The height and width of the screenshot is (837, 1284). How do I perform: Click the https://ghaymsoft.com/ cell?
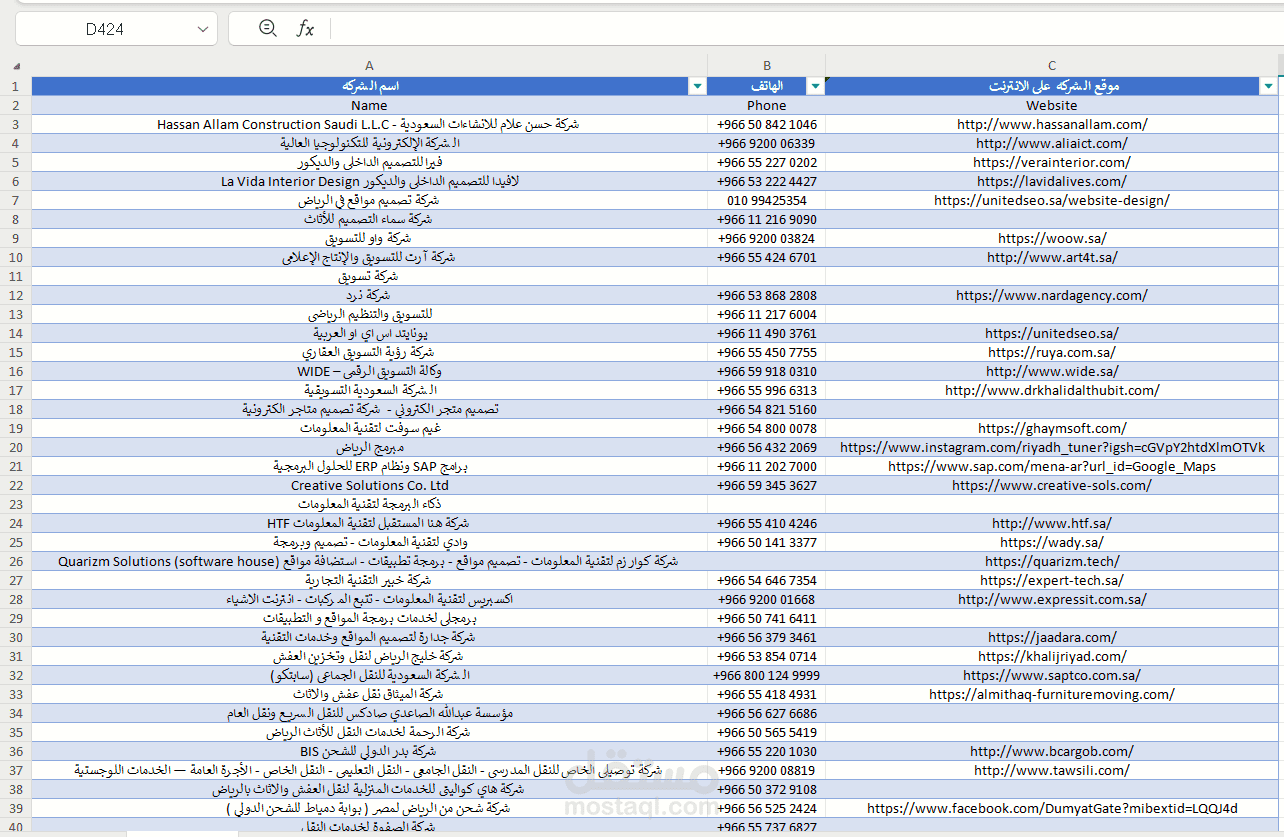click(x=1052, y=428)
